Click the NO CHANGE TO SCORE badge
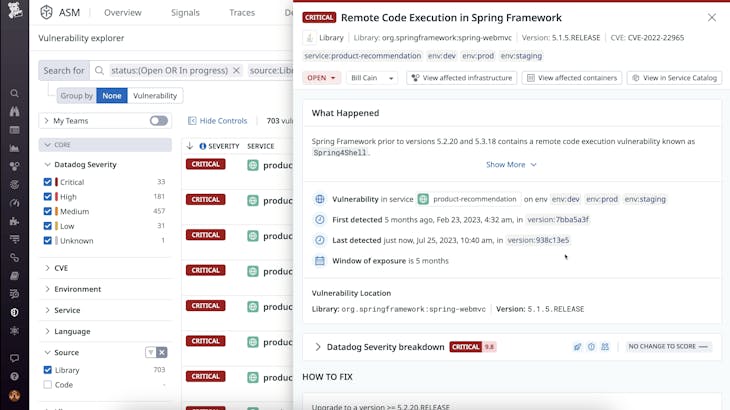The width and height of the screenshot is (730, 410). pyautogui.click(x=668, y=347)
